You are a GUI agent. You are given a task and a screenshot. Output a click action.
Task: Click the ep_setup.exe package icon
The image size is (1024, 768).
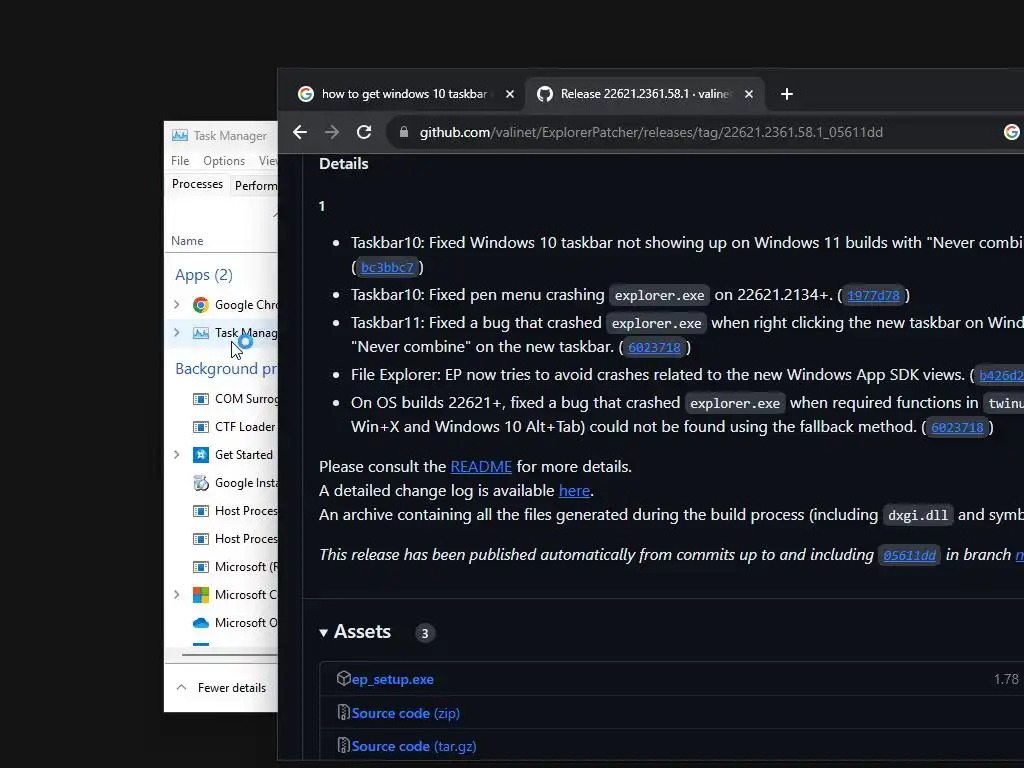click(344, 679)
